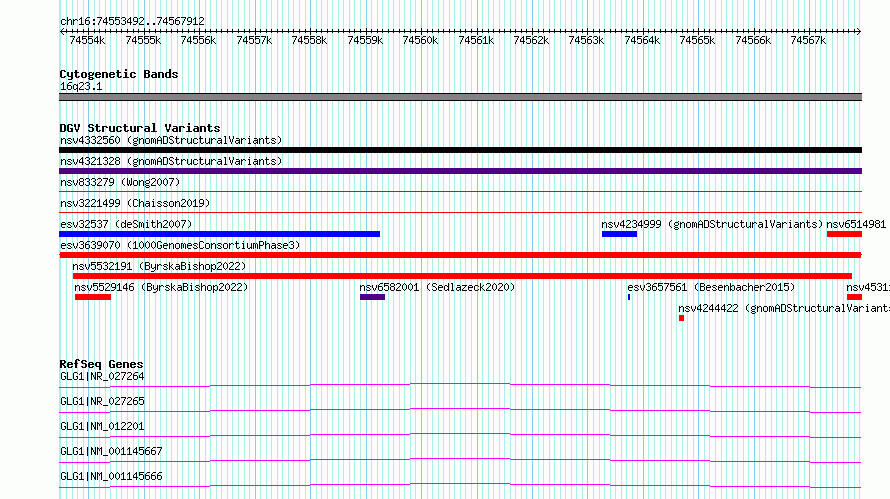Click the blue esv32537 variant bar
The image size is (890, 499).
[220, 234]
